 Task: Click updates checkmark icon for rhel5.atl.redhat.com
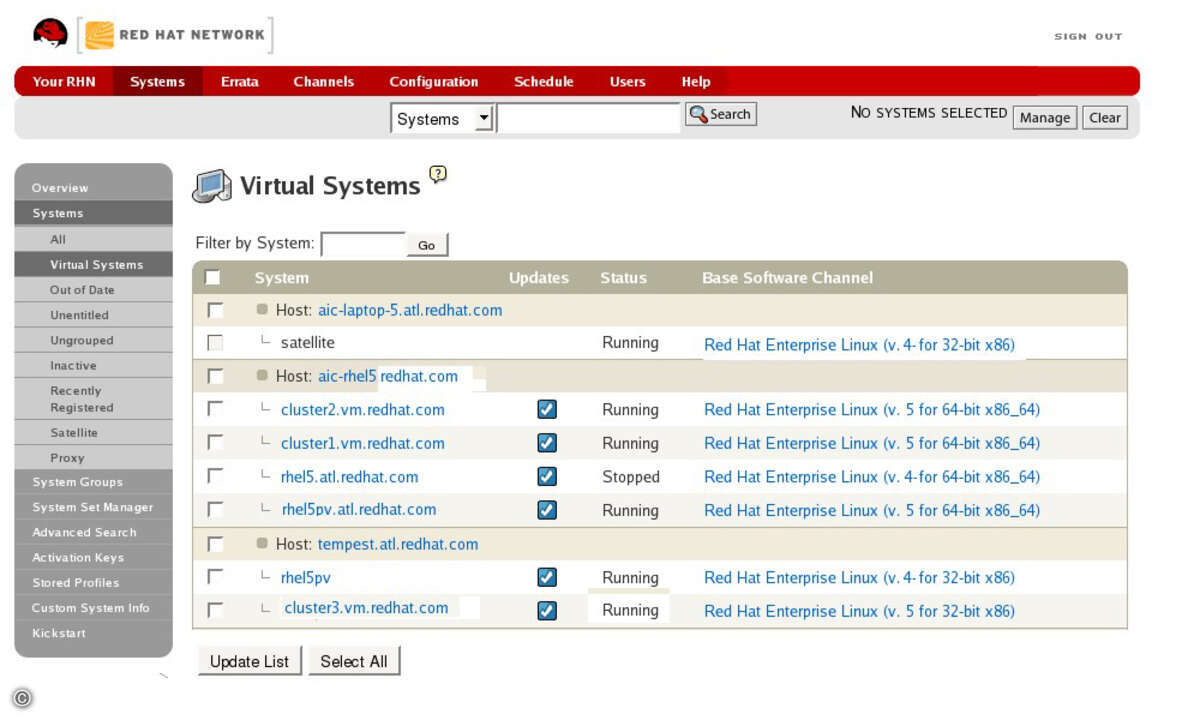[x=547, y=476]
